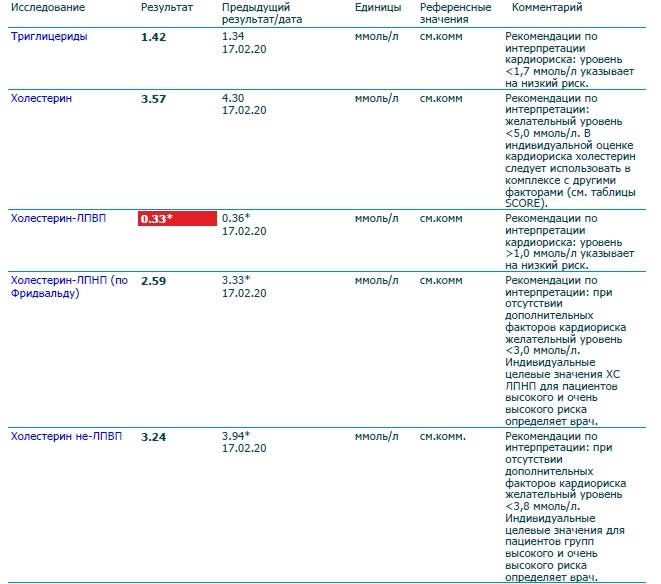Click the Исследование column header
661x584 pixels.
click(48, 8)
